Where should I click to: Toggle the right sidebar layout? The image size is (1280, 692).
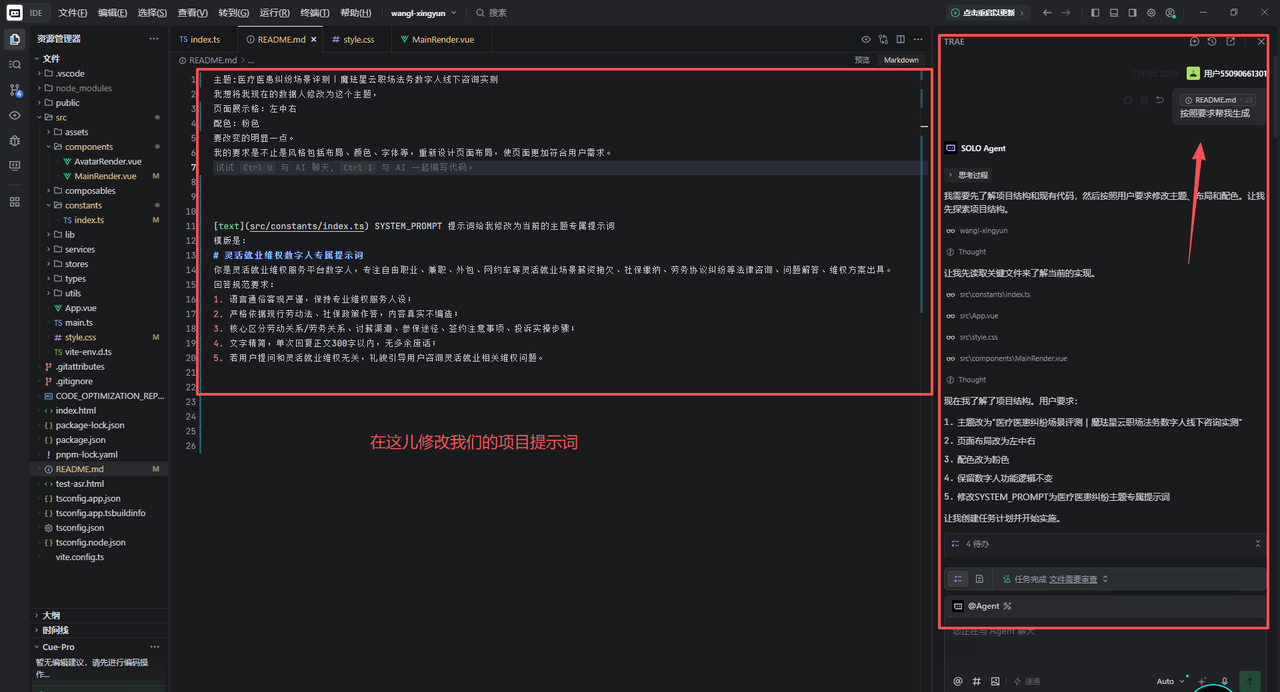tap(1132, 13)
